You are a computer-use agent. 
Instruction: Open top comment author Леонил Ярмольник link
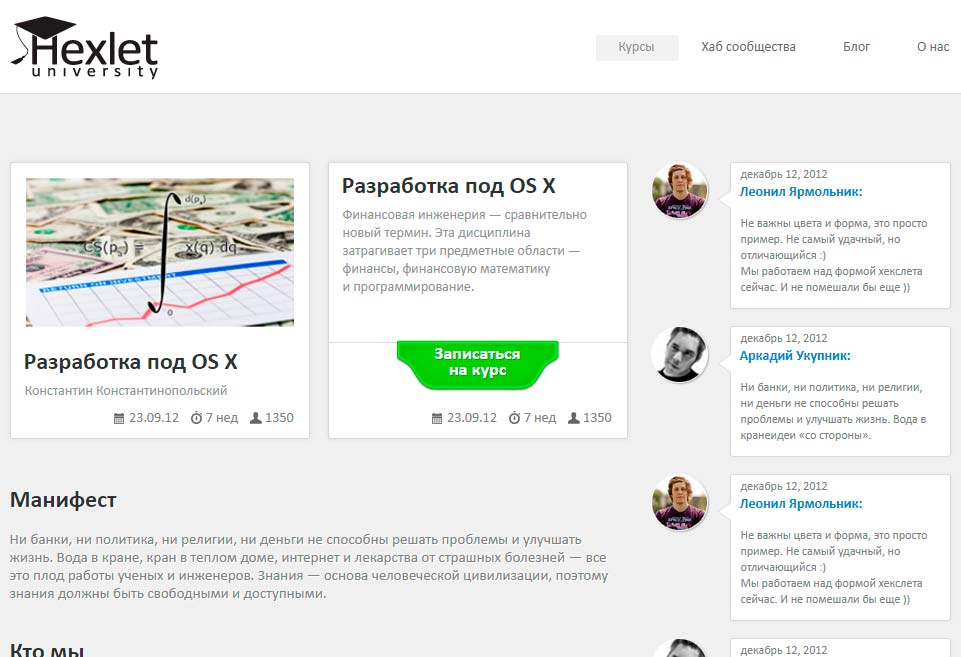[800, 192]
